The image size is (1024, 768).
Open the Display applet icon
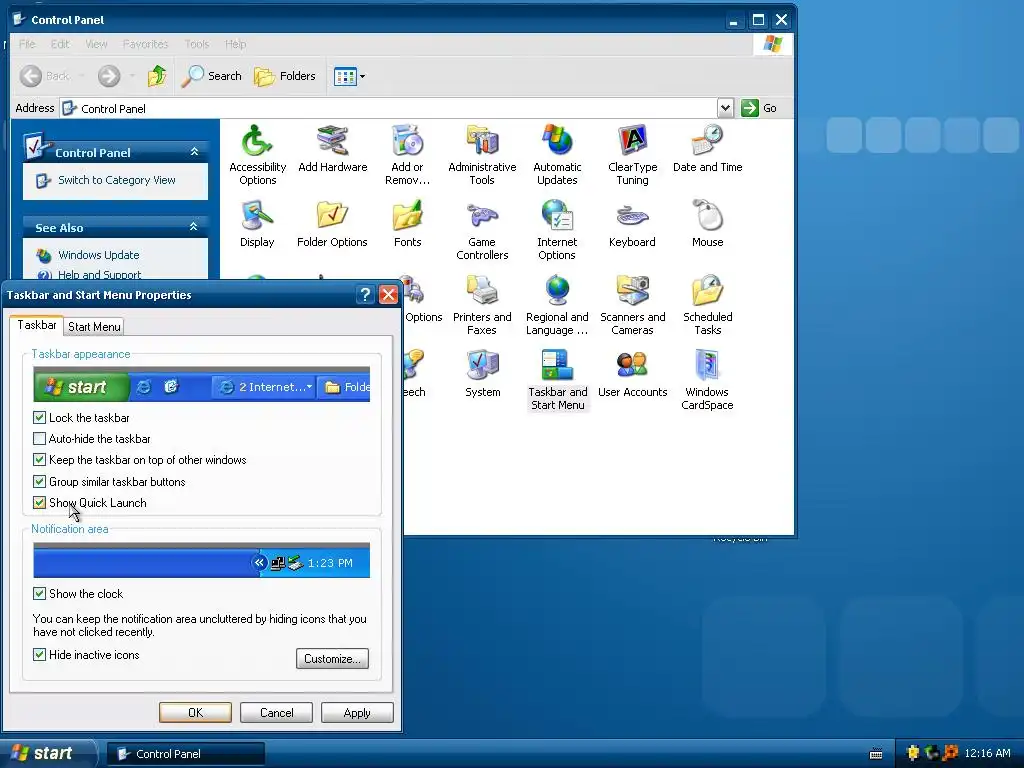(x=257, y=224)
